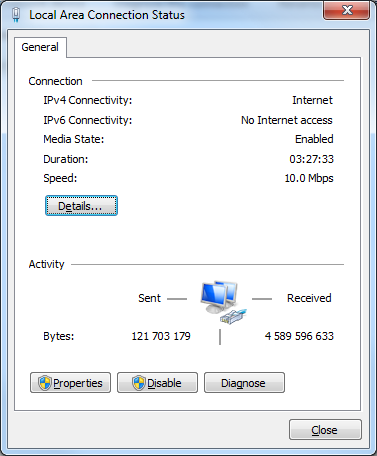Click the Duration value 03:27:33
The width and height of the screenshot is (377, 456).
(x=311, y=159)
